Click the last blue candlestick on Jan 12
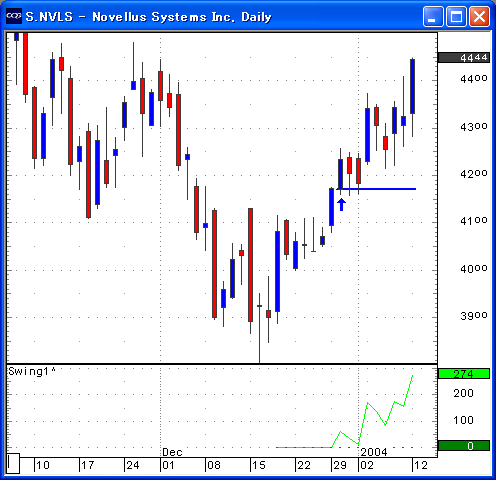Screen dimensions: 496x480 [x=413, y=87]
